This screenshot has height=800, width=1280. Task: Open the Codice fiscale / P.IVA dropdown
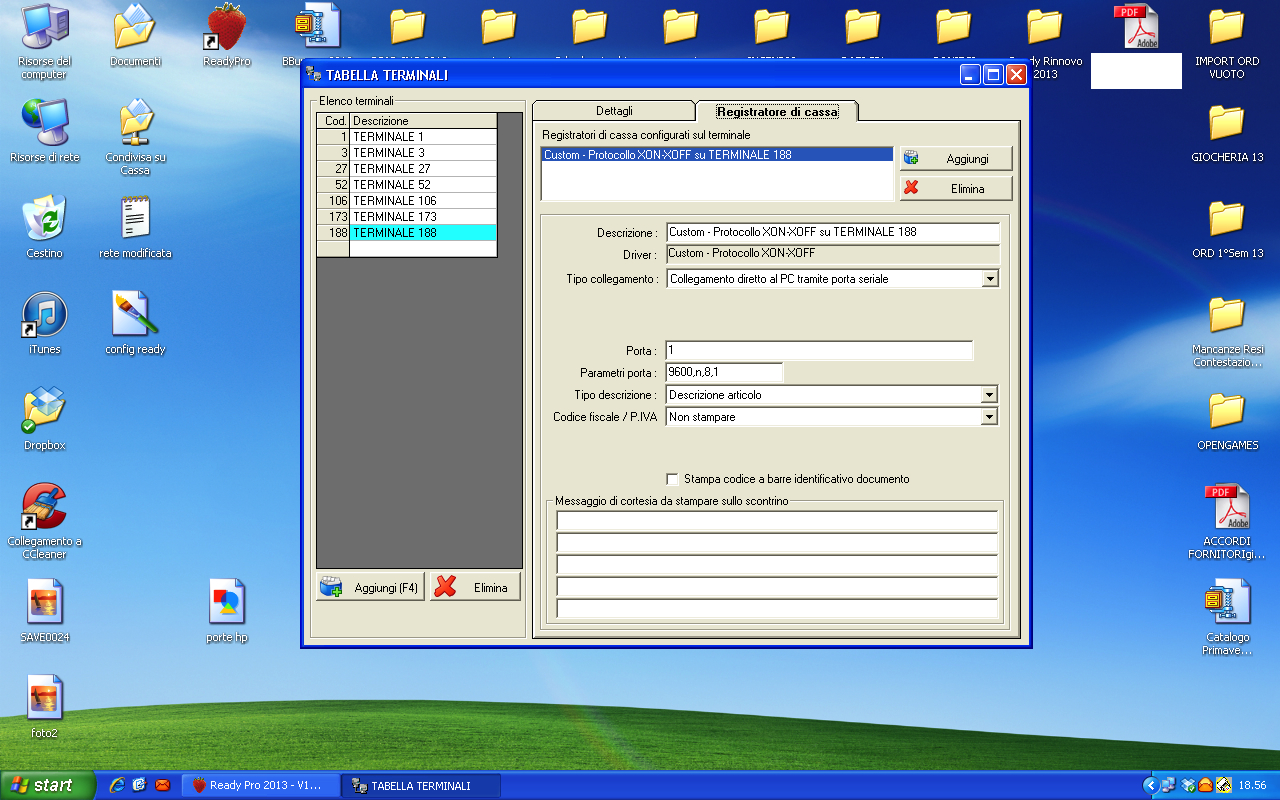(x=990, y=417)
